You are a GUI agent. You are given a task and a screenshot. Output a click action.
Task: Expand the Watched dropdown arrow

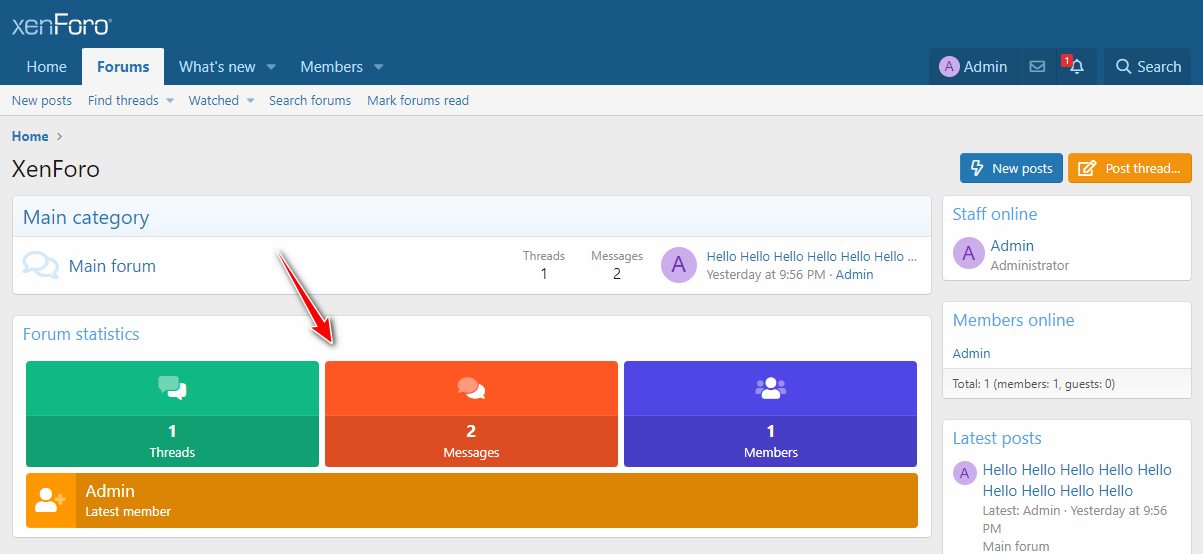point(250,101)
